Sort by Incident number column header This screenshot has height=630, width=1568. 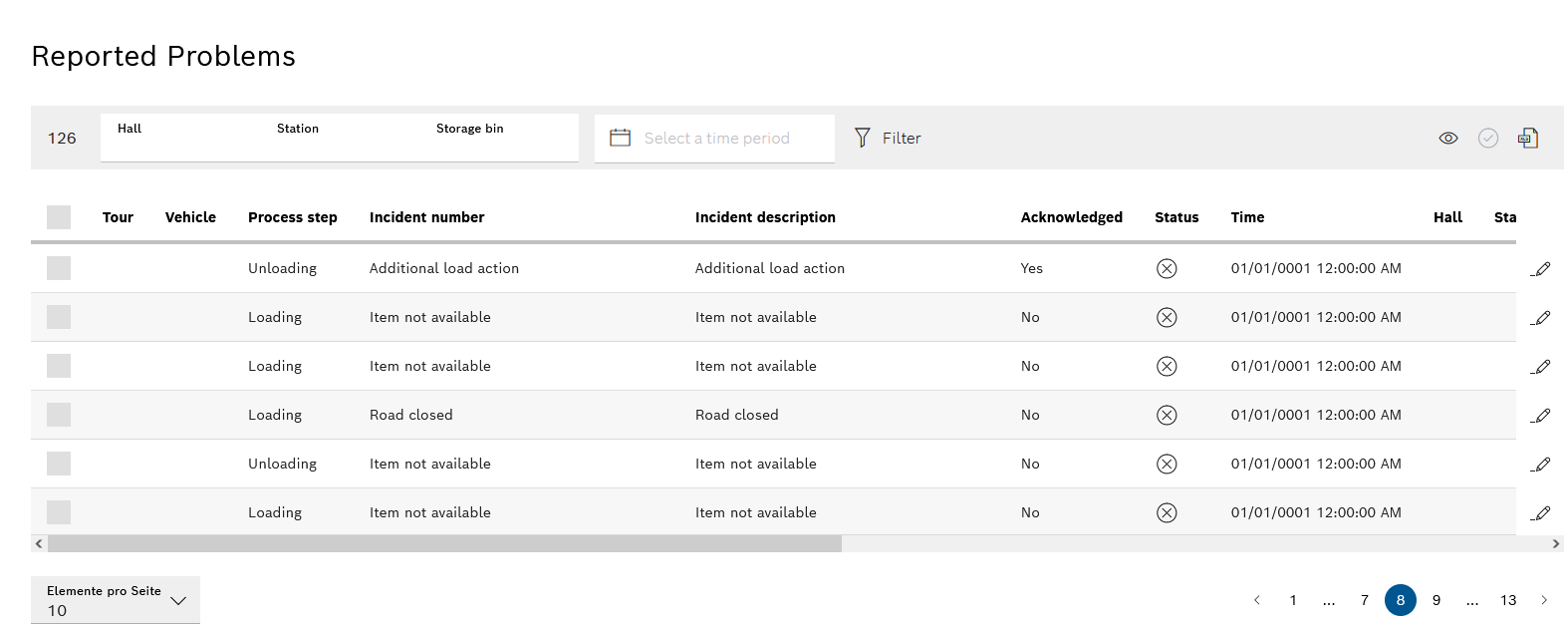click(426, 217)
